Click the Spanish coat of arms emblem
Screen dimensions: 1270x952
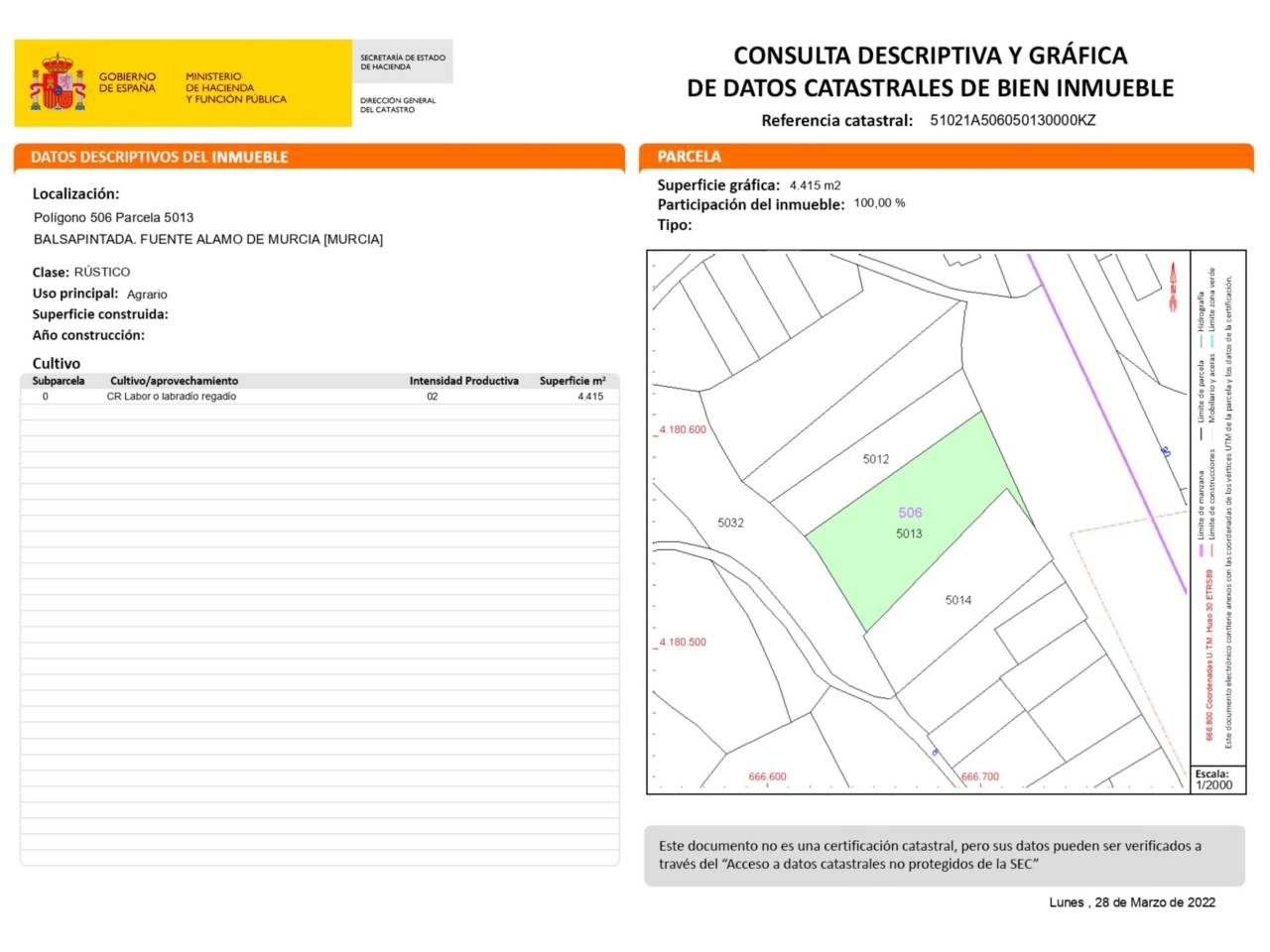click(59, 82)
